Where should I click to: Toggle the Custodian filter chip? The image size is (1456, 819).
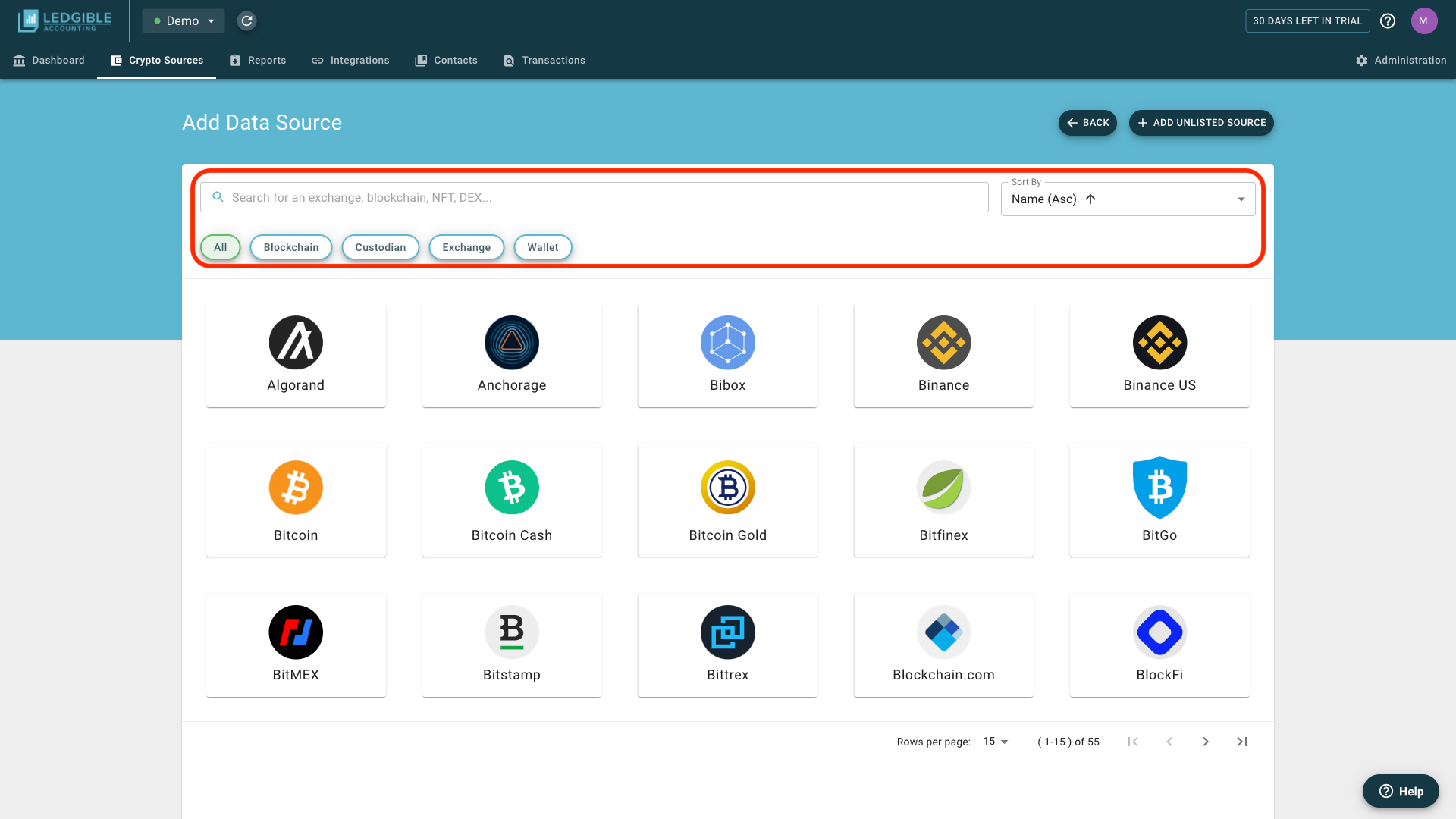pyautogui.click(x=381, y=247)
